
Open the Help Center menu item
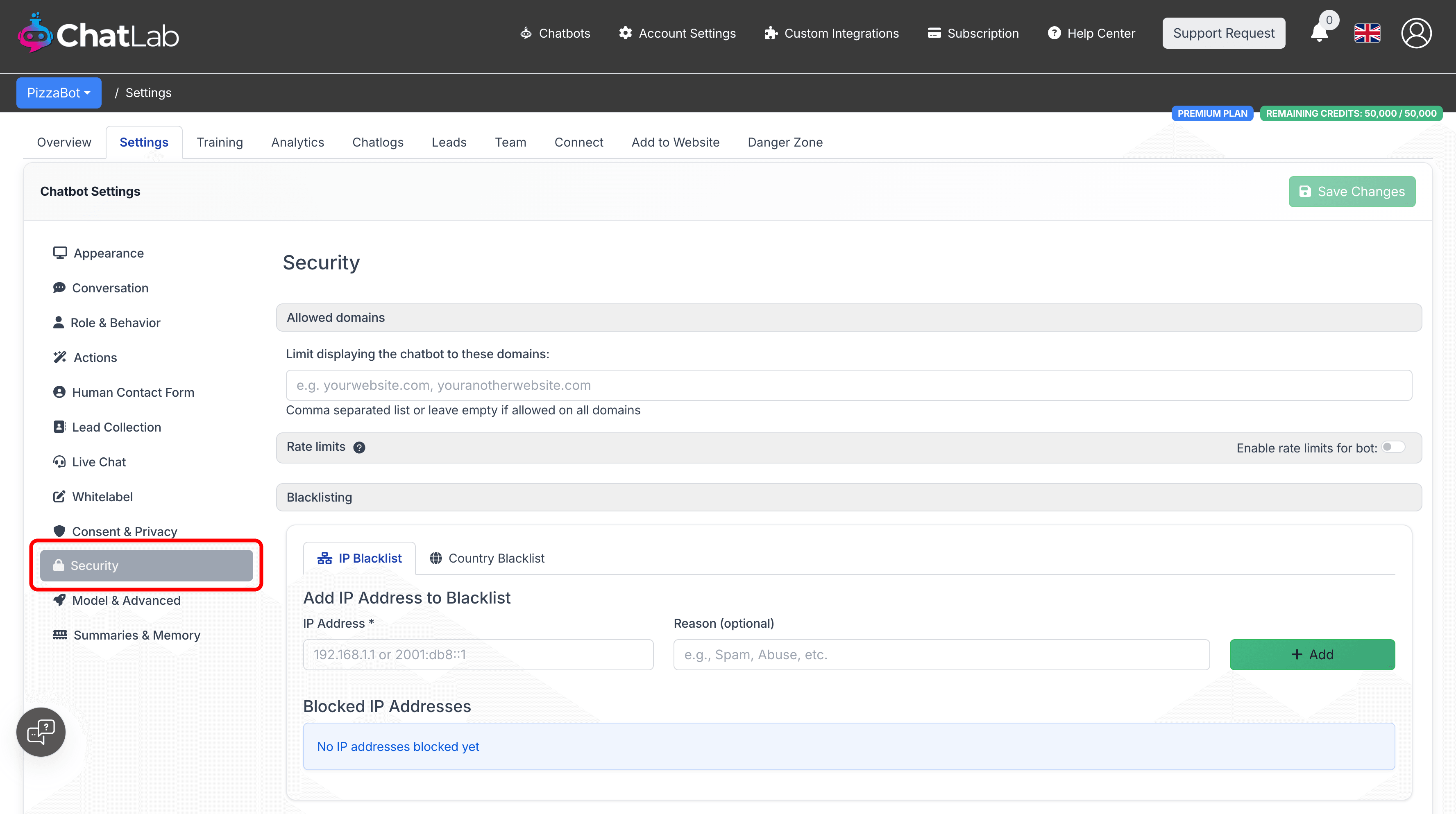pyautogui.click(x=1091, y=33)
